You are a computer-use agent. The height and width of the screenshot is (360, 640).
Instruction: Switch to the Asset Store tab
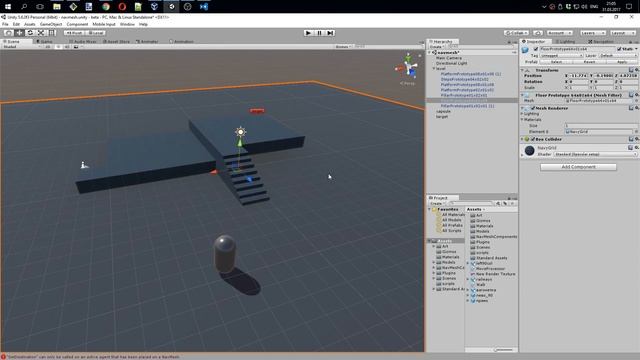click(116, 42)
